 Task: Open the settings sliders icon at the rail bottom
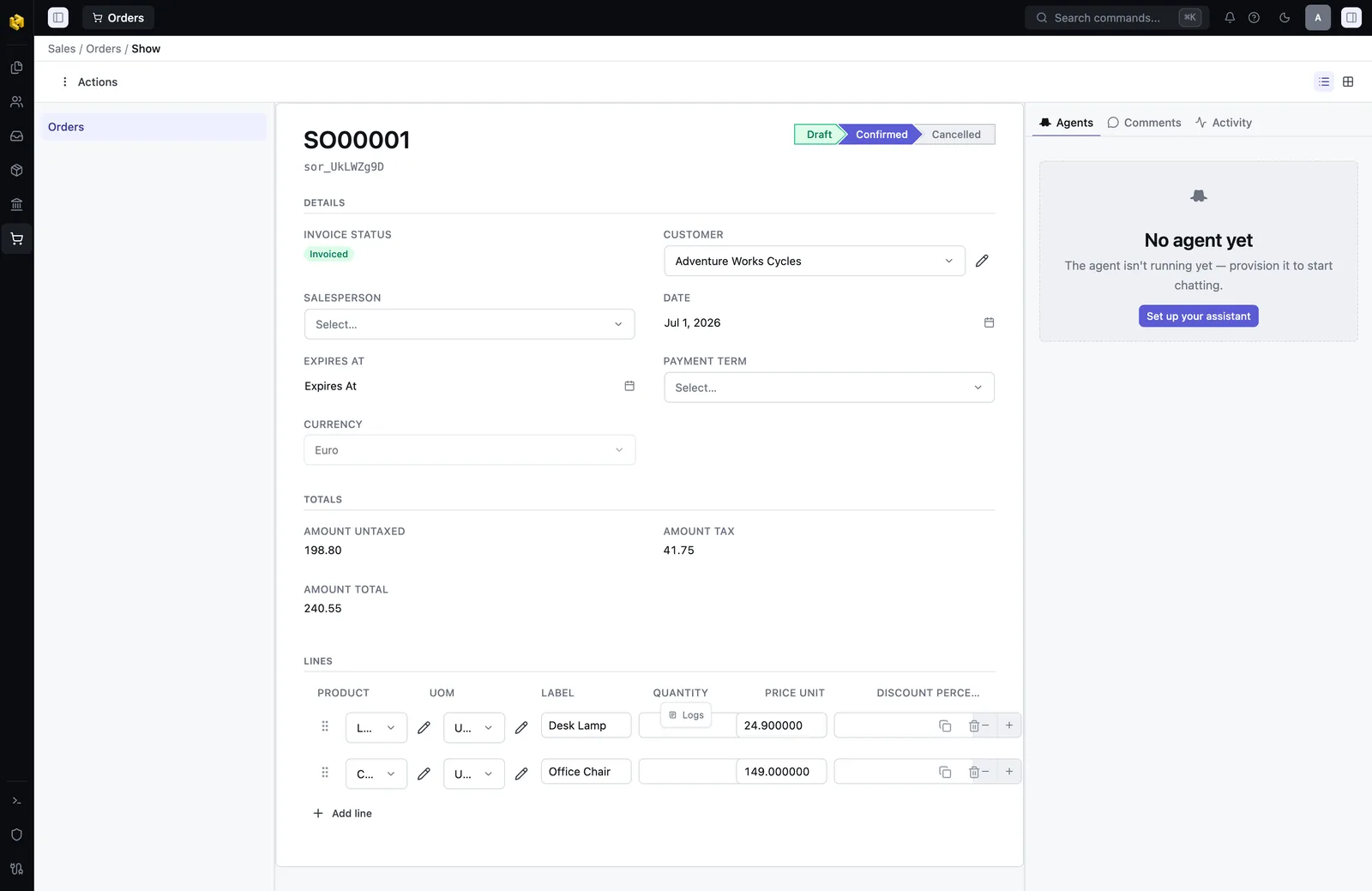(16, 870)
